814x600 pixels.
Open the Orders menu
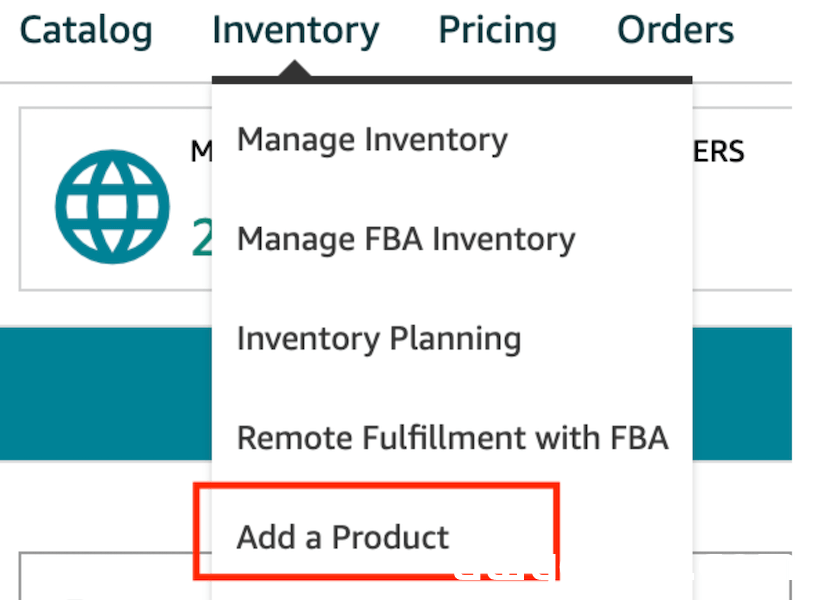tap(675, 30)
